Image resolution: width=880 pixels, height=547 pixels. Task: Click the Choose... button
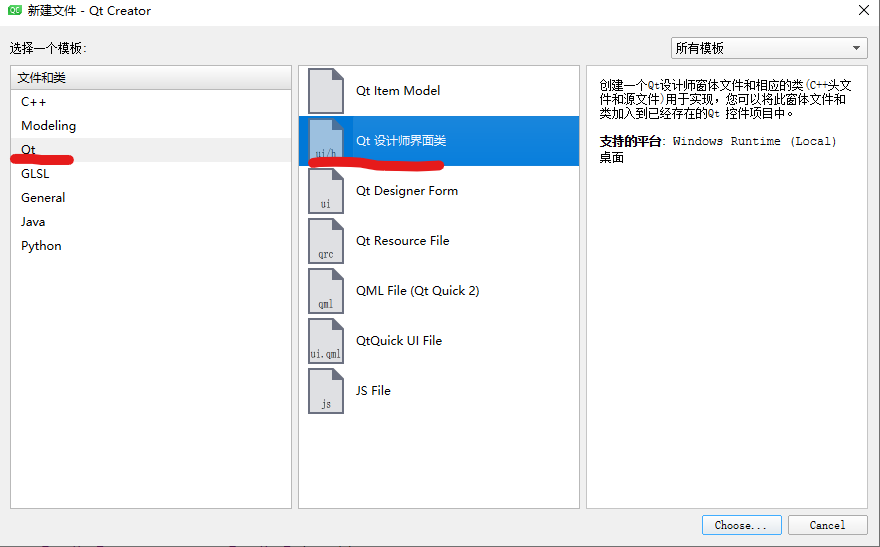click(x=741, y=525)
